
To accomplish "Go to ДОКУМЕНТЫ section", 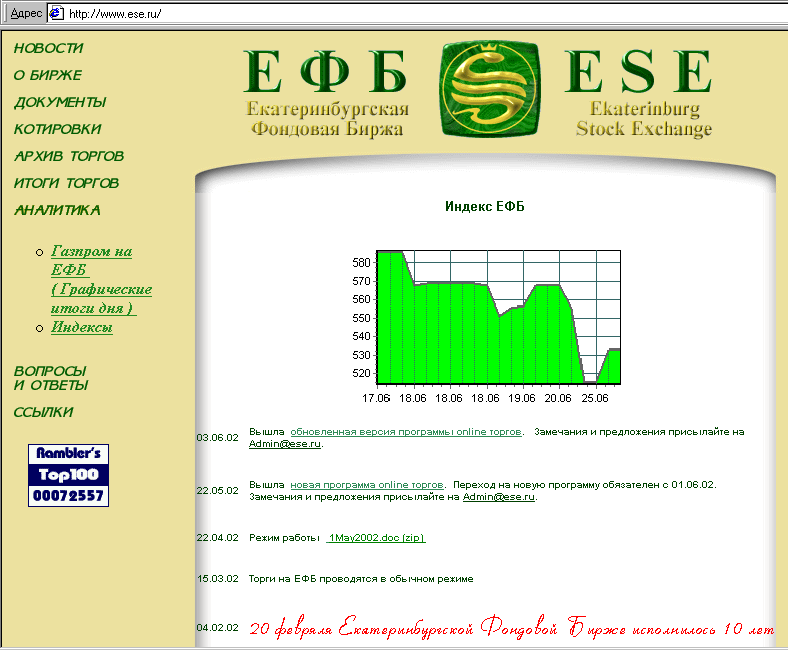I will [x=60, y=103].
